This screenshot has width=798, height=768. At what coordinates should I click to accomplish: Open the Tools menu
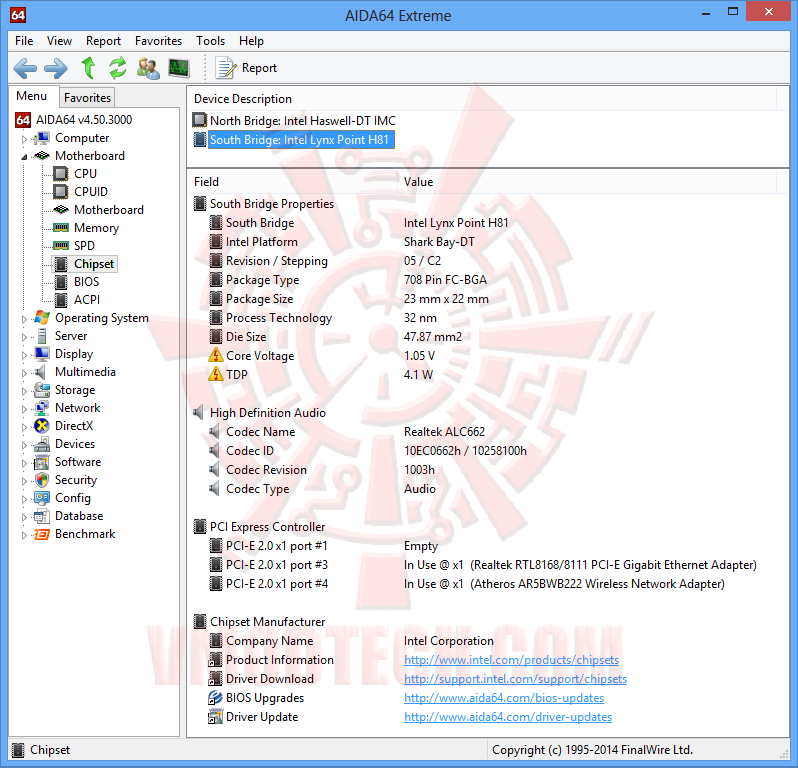pos(210,41)
